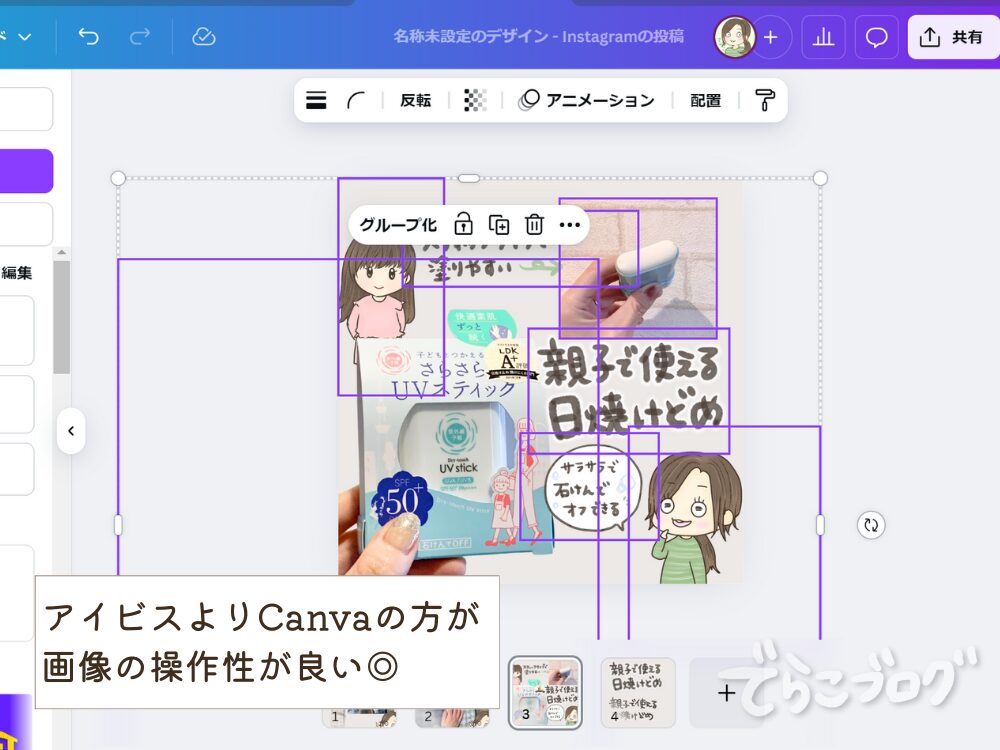This screenshot has width=1000, height=750.
Task: Duplicate the selected elements
Action: coord(499,224)
